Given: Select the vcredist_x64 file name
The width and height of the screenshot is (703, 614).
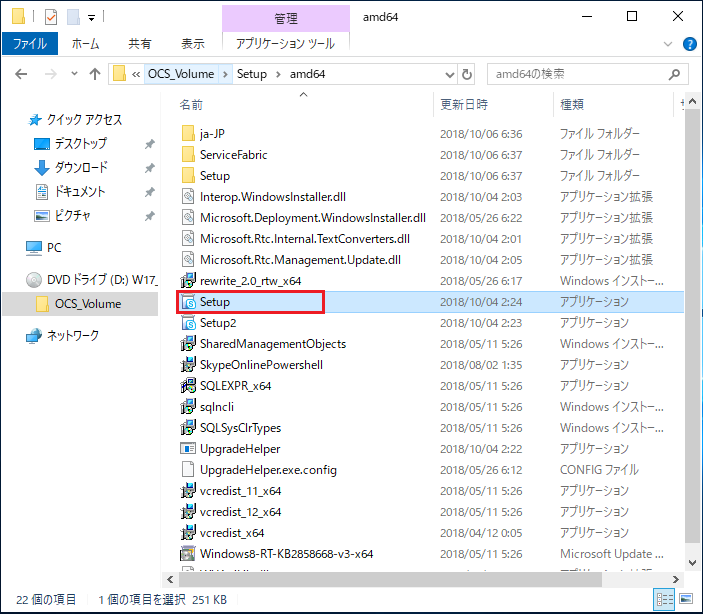Looking at the screenshot, I should (x=232, y=533).
